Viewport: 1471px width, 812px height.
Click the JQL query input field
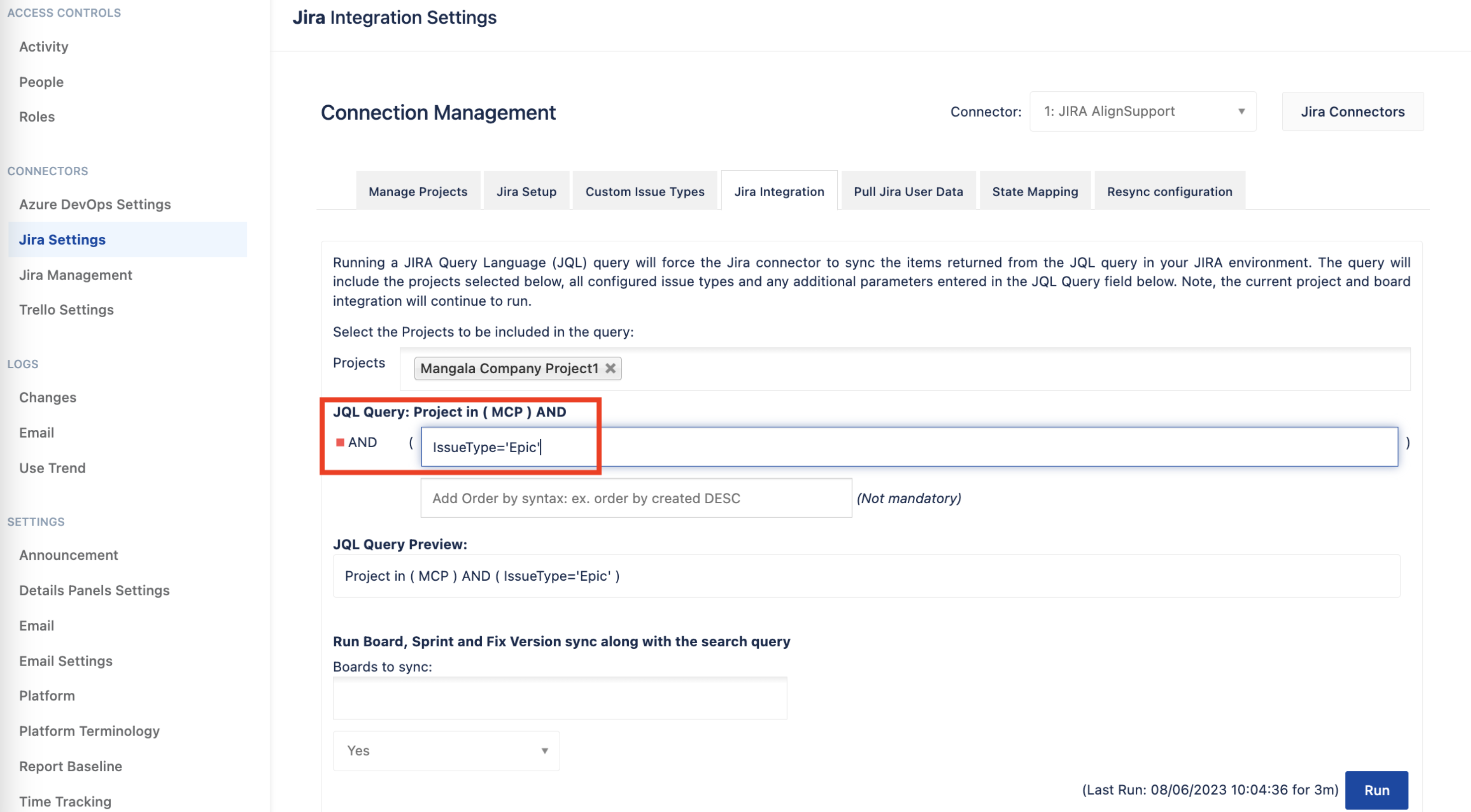[x=909, y=447]
